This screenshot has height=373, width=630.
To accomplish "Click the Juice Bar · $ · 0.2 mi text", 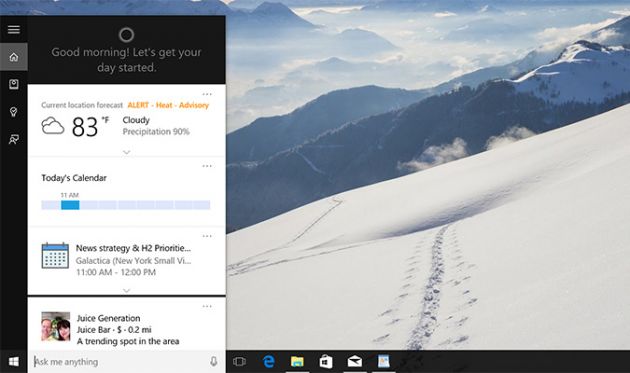I will (114, 330).
